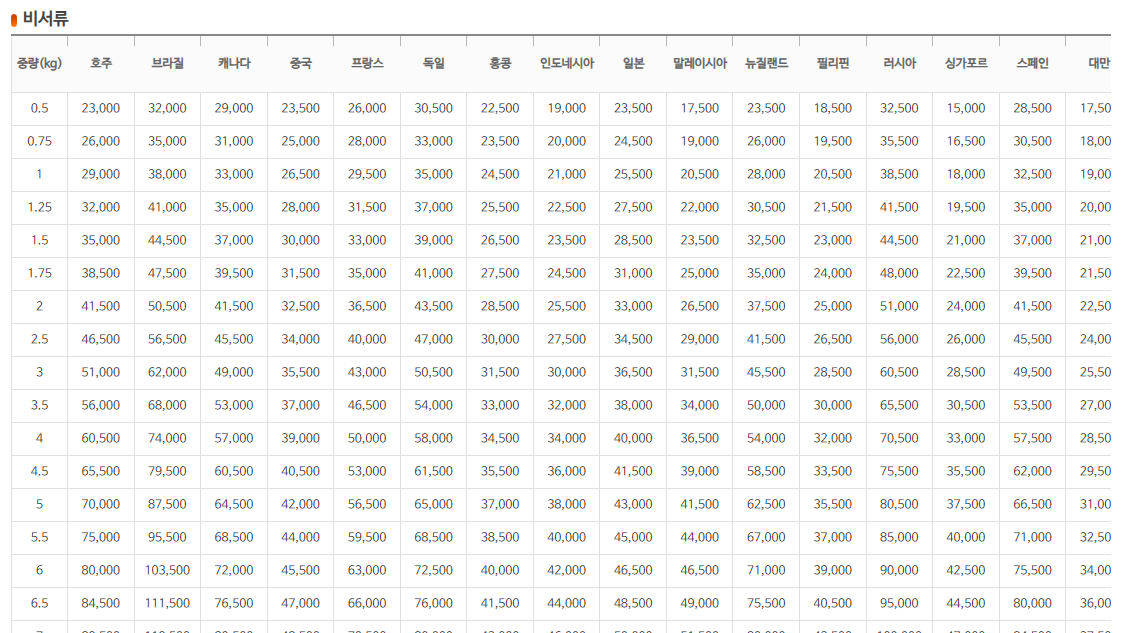The width and height of the screenshot is (1126, 633).
Task: Click the 캐나다 column header
Action: click(x=232, y=60)
